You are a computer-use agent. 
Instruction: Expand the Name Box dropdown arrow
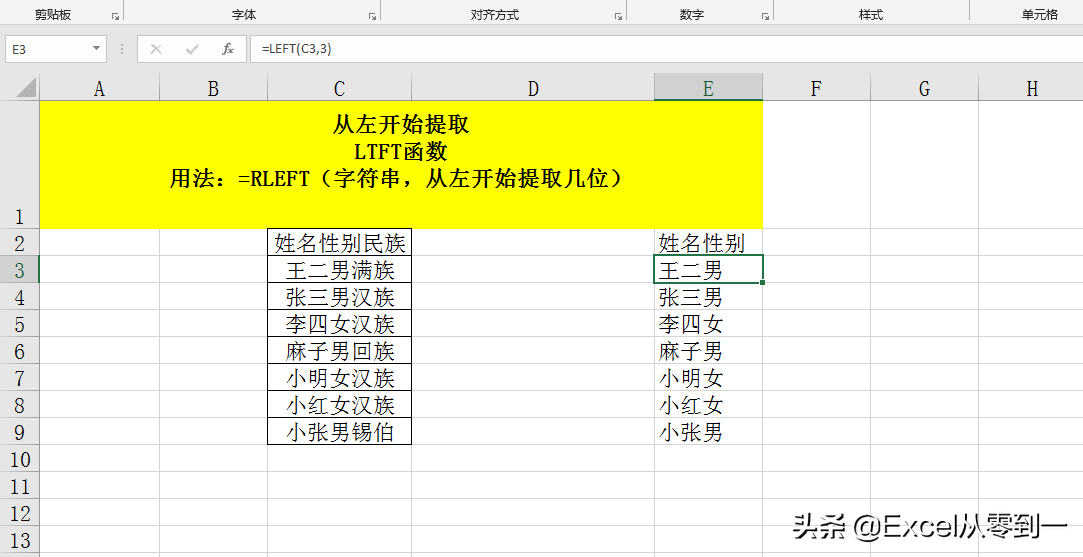[x=96, y=49]
